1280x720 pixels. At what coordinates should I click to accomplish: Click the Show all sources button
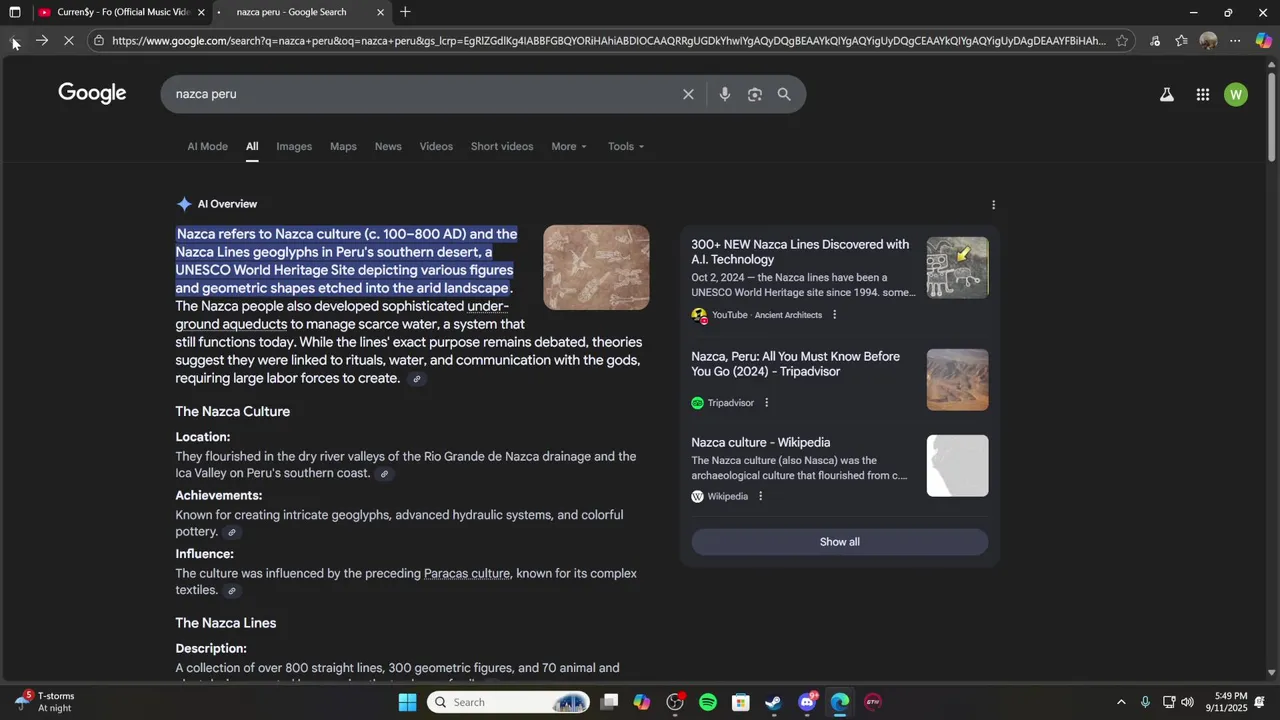point(840,542)
